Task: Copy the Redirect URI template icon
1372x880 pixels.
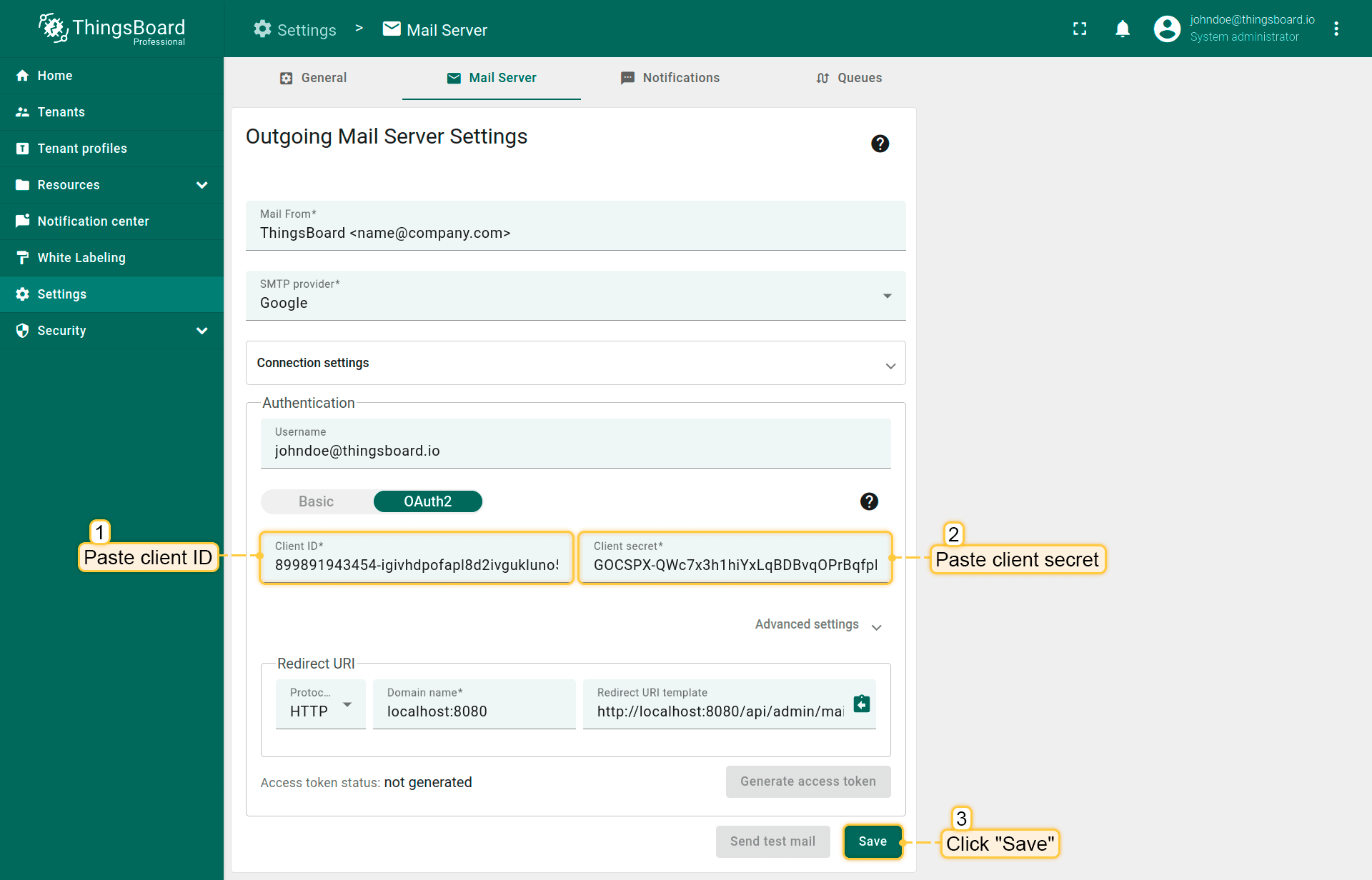Action: 862,704
